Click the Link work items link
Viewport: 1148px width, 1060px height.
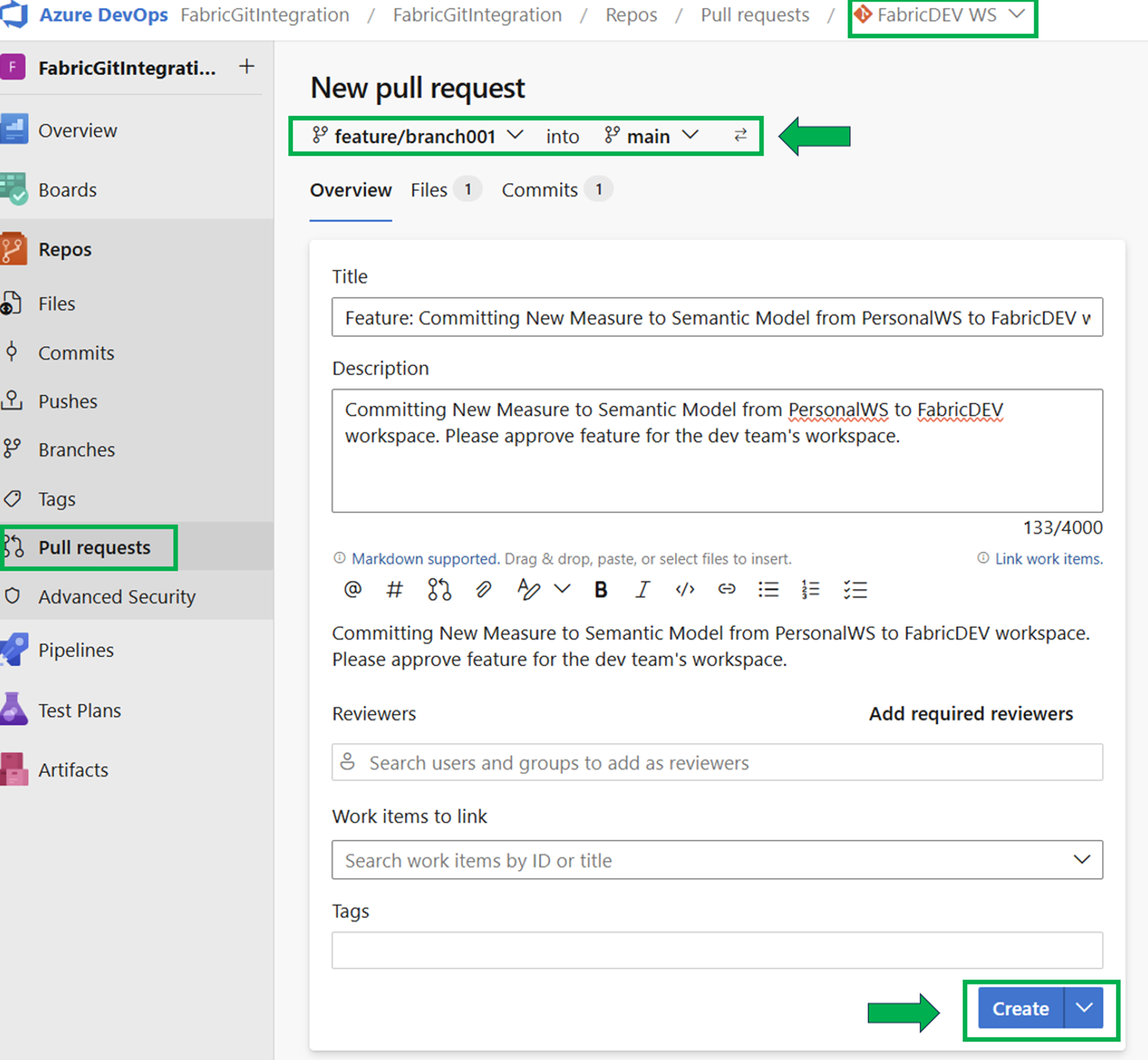tap(1049, 559)
